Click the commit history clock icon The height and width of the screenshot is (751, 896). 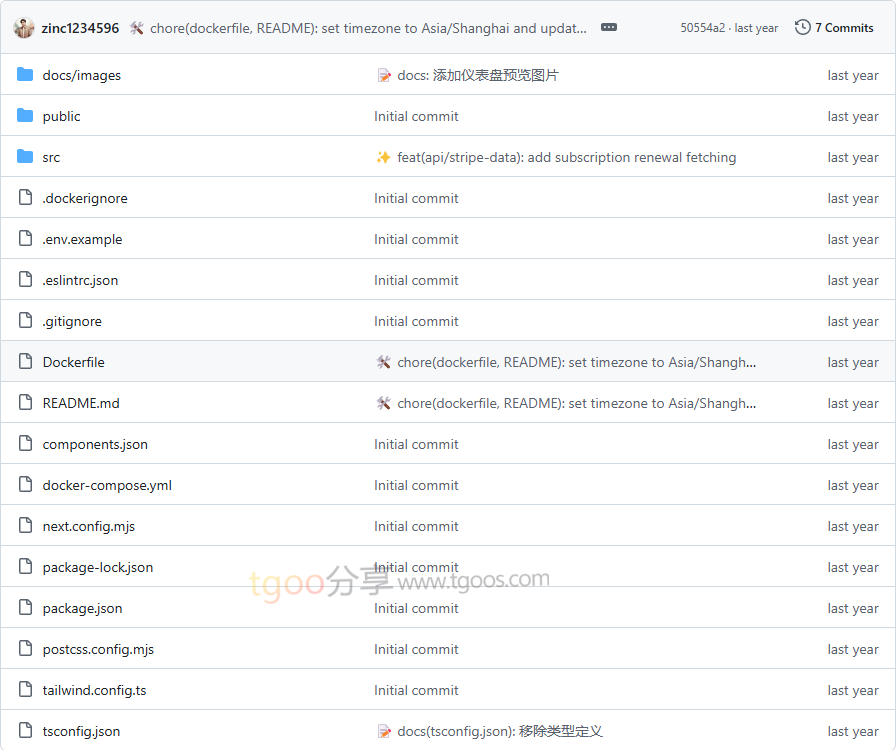tap(802, 27)
